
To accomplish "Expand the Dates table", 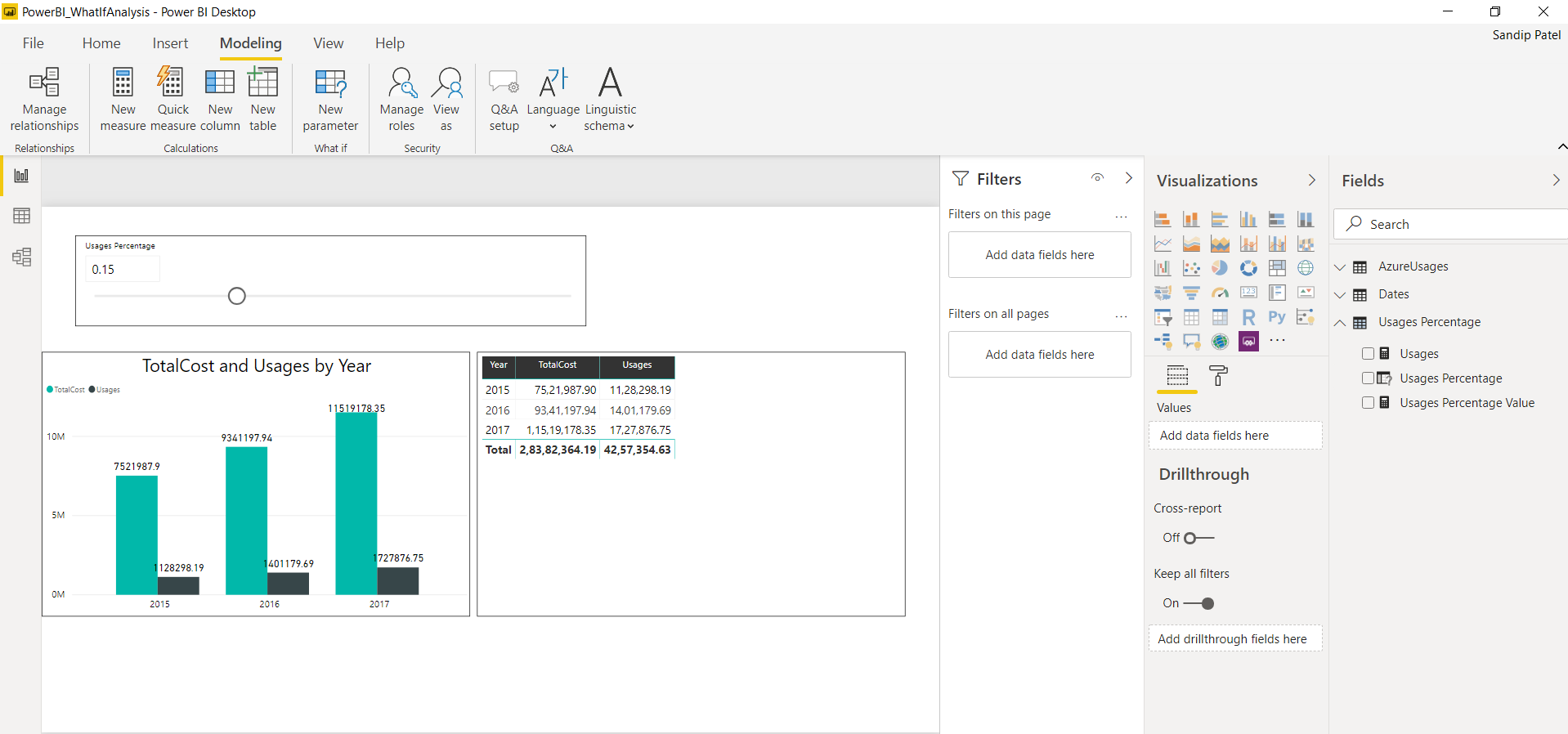I will point(1340,294).
